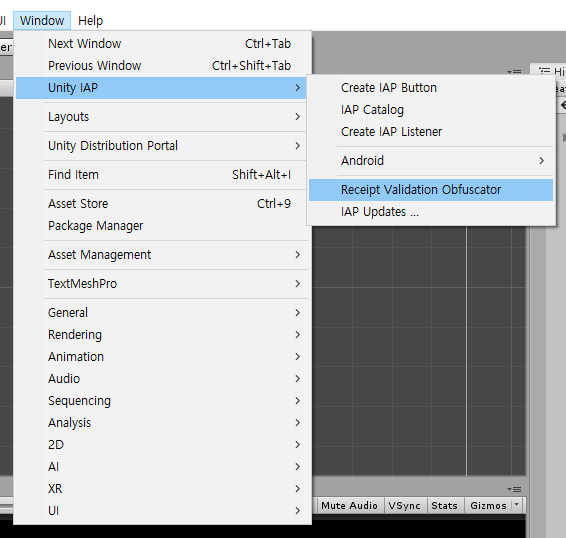Click Create IAP Button entry
This screenshot has width=566, height=538.
431,88
